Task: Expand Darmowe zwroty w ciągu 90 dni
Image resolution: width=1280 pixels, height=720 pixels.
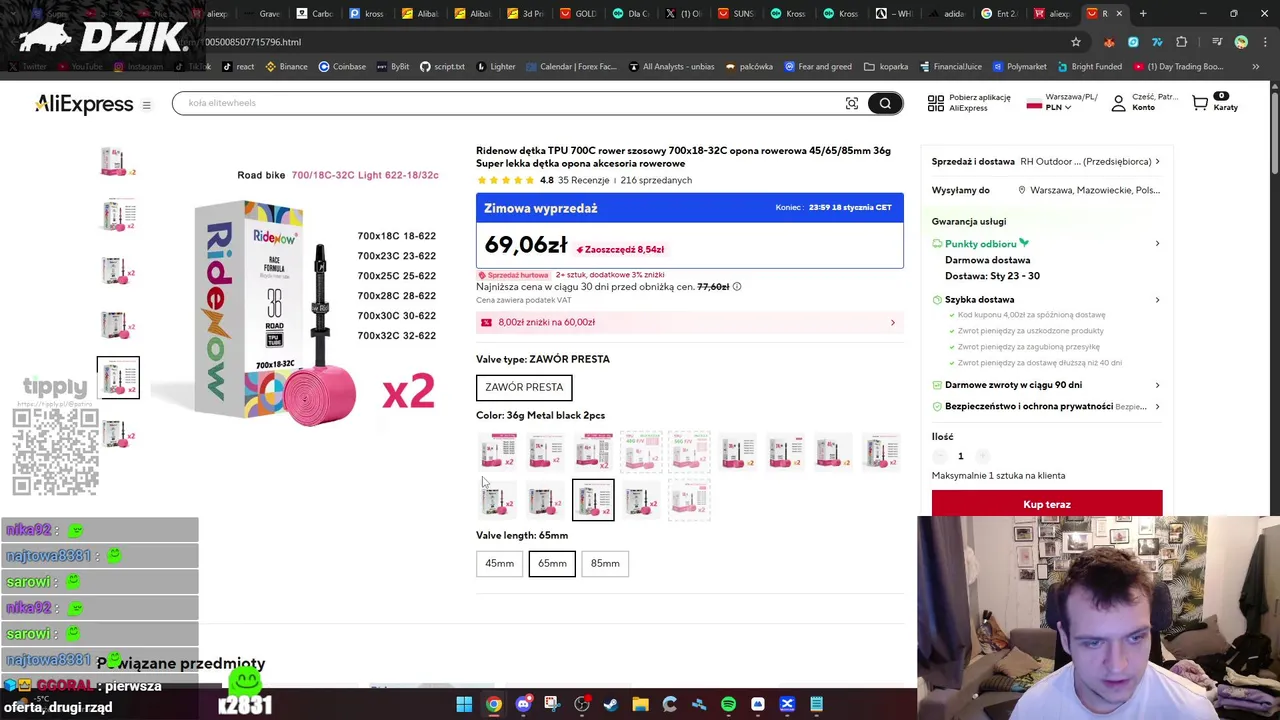Action: tap(1046, 385)
